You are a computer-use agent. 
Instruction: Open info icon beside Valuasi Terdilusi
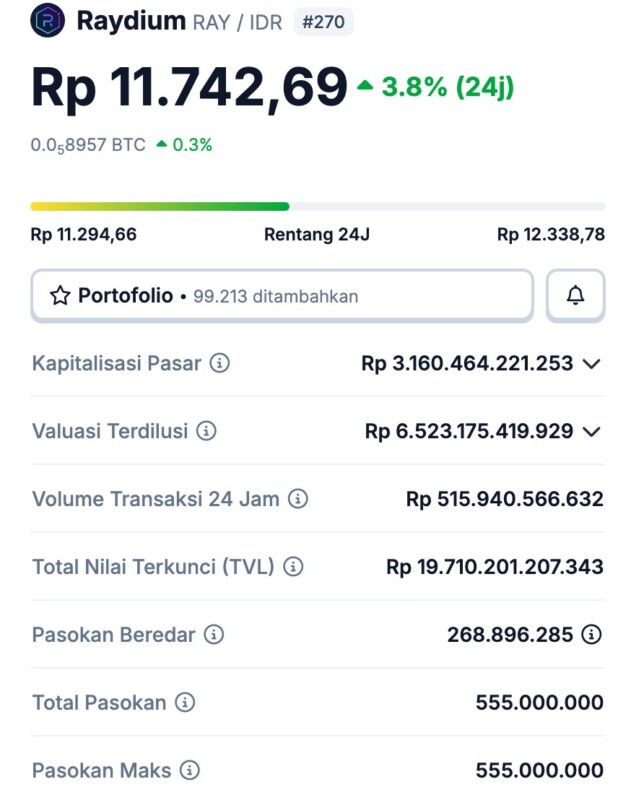(x=206, y=431)
